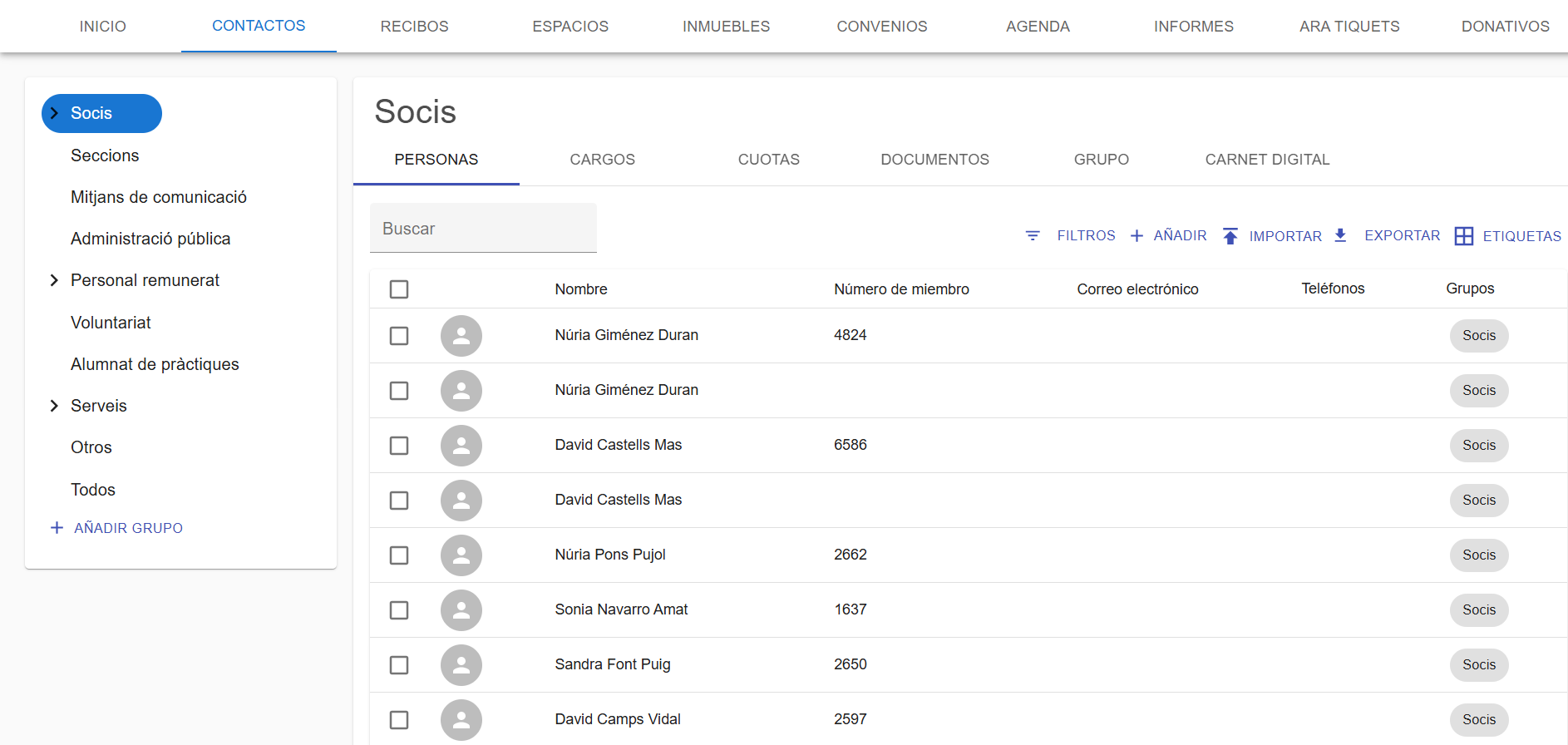This screenshot has width=1568, height=745.
Task: Select the CONTACTOS top menu tab
Action: (259, 26)
